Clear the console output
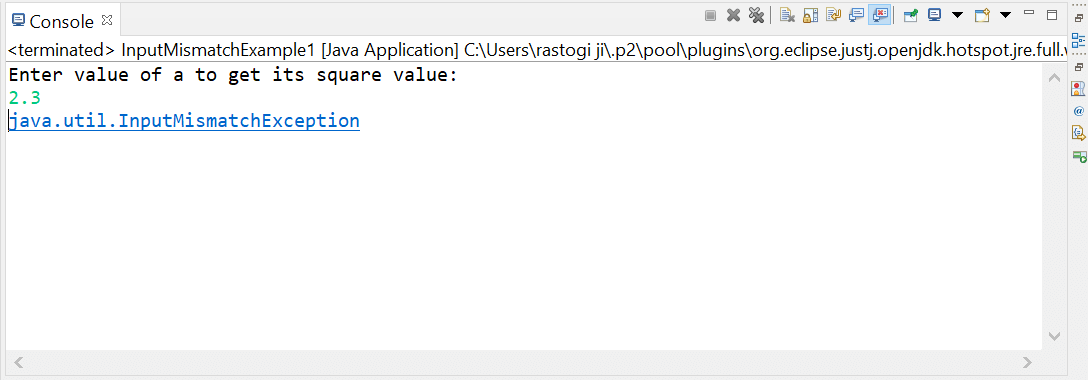 tap(787, 15)
